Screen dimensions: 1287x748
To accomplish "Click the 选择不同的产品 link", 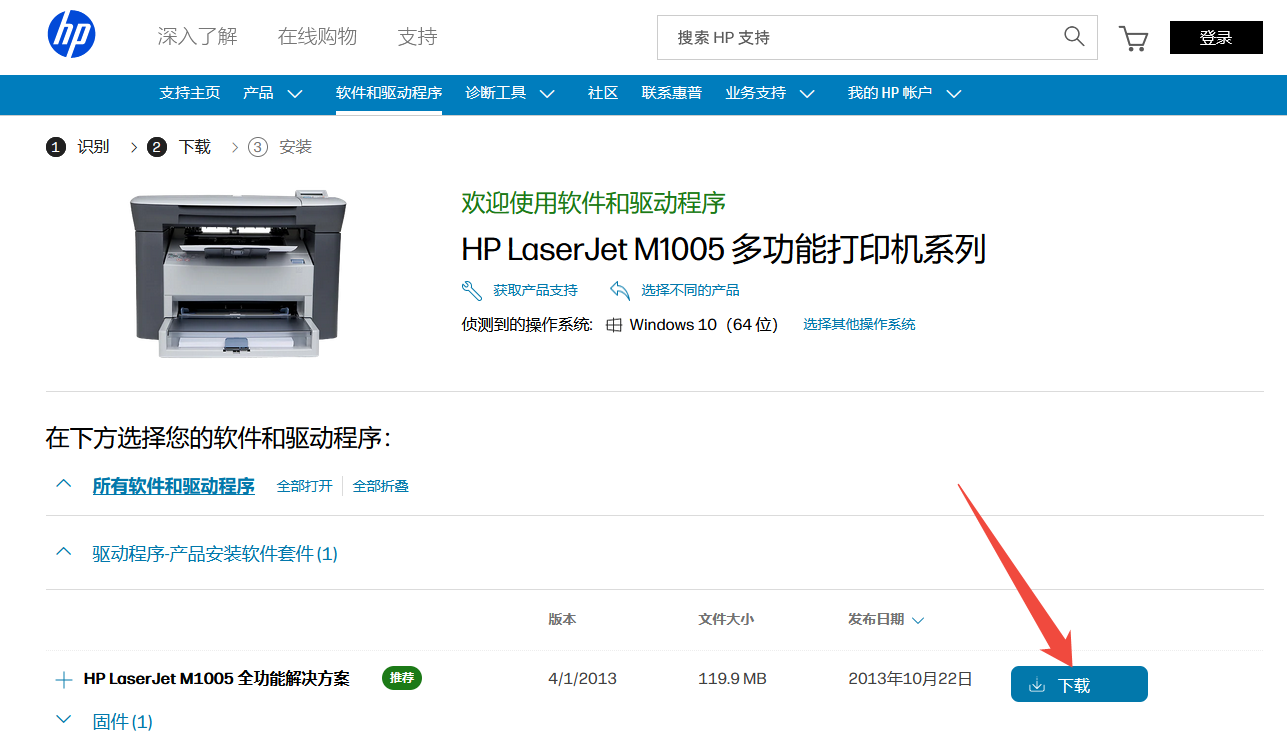I will 690,290.
